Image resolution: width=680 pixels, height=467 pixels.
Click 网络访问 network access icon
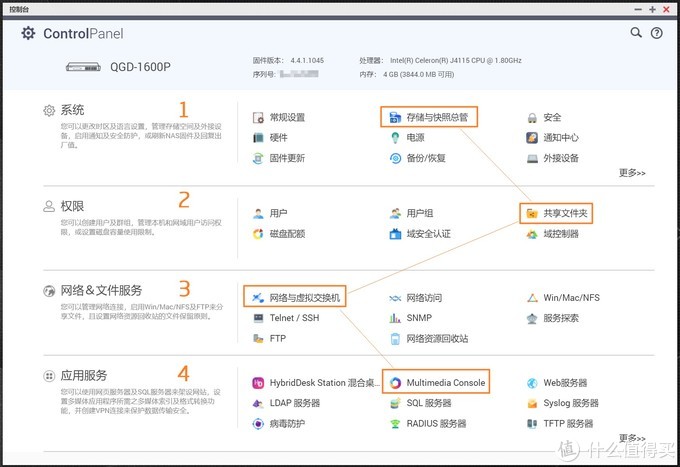(x=395, y=298)
